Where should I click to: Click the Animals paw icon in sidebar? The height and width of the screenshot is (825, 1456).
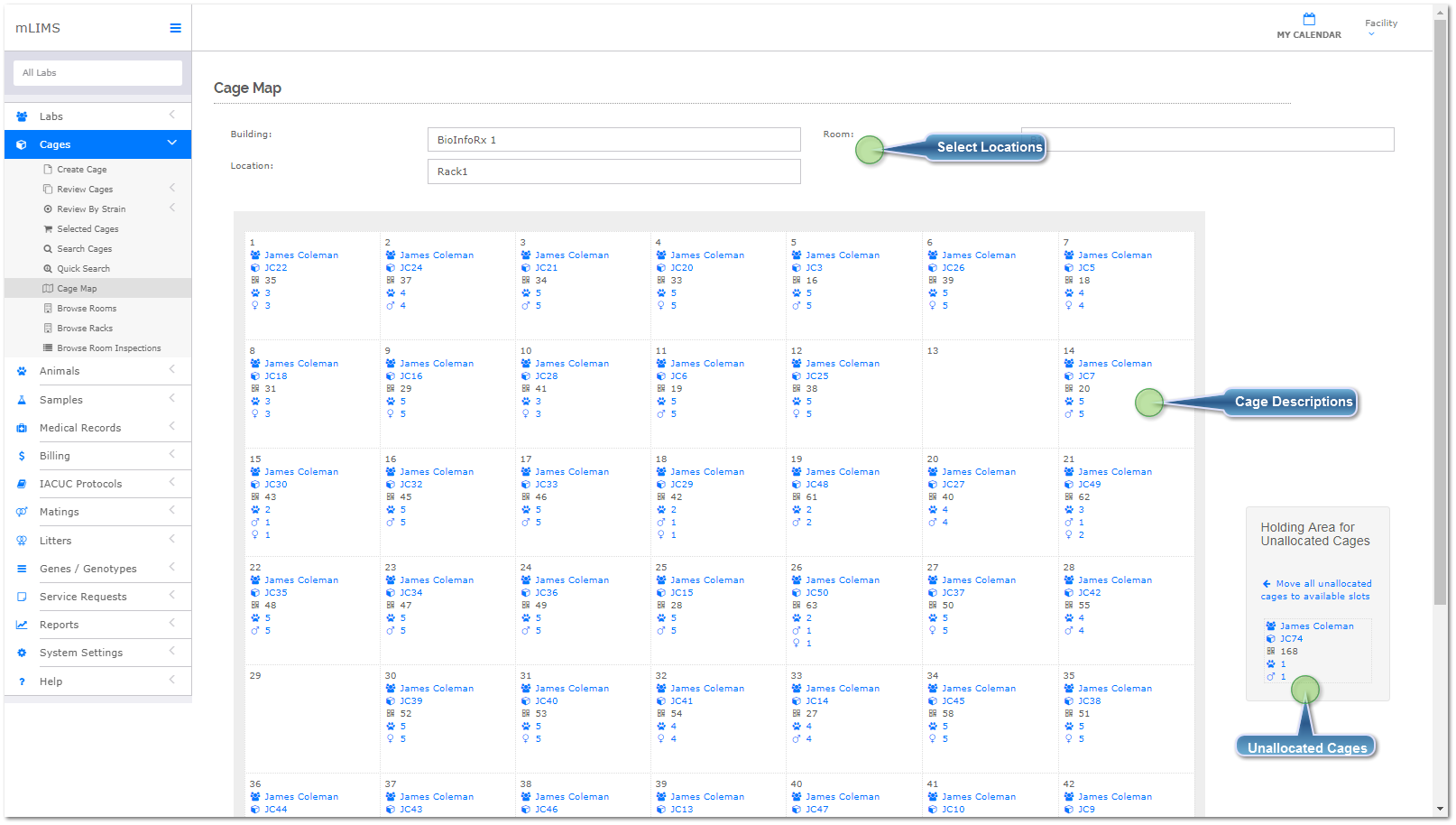(22, 371)
